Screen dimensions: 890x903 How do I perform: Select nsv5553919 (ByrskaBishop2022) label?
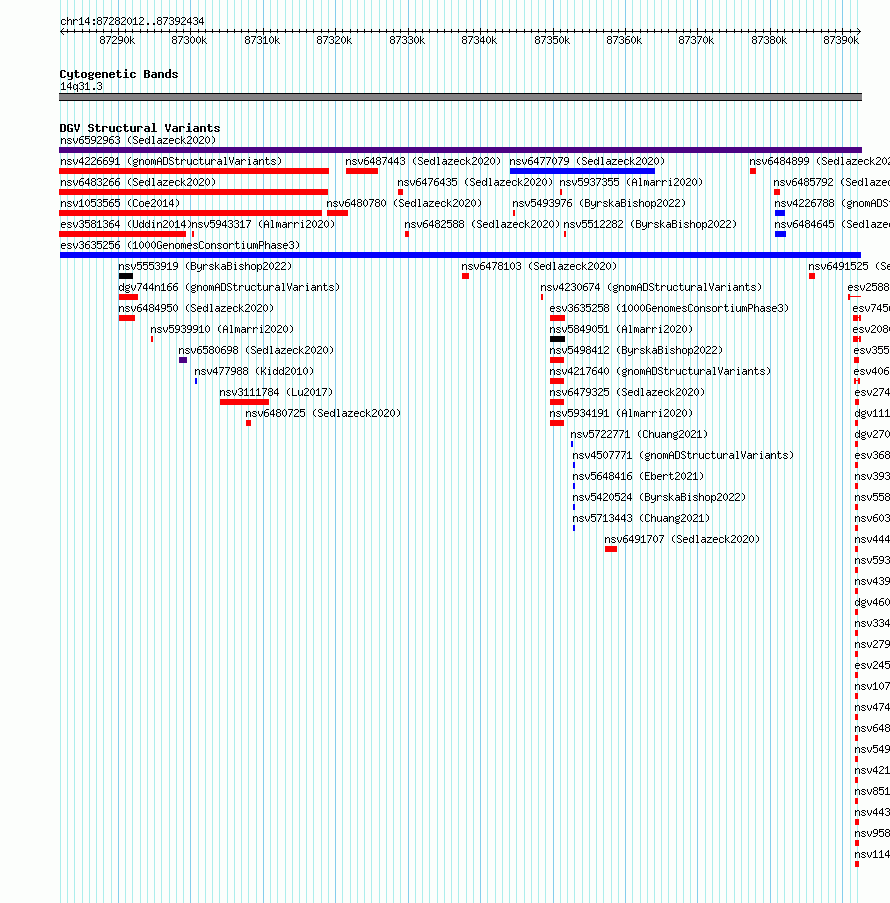point(205,267)
